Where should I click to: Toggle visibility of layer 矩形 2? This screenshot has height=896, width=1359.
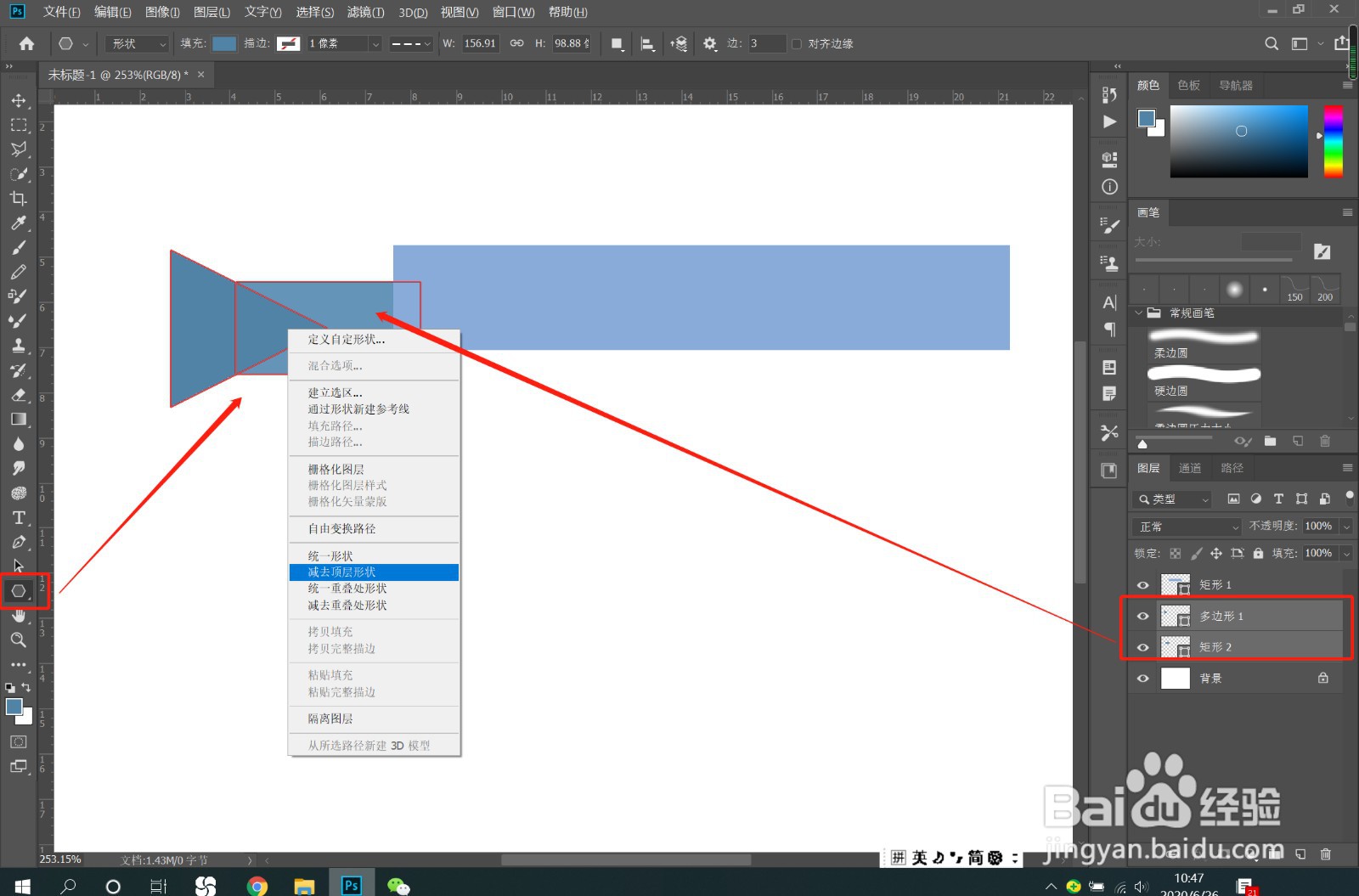coord(1143,647)
